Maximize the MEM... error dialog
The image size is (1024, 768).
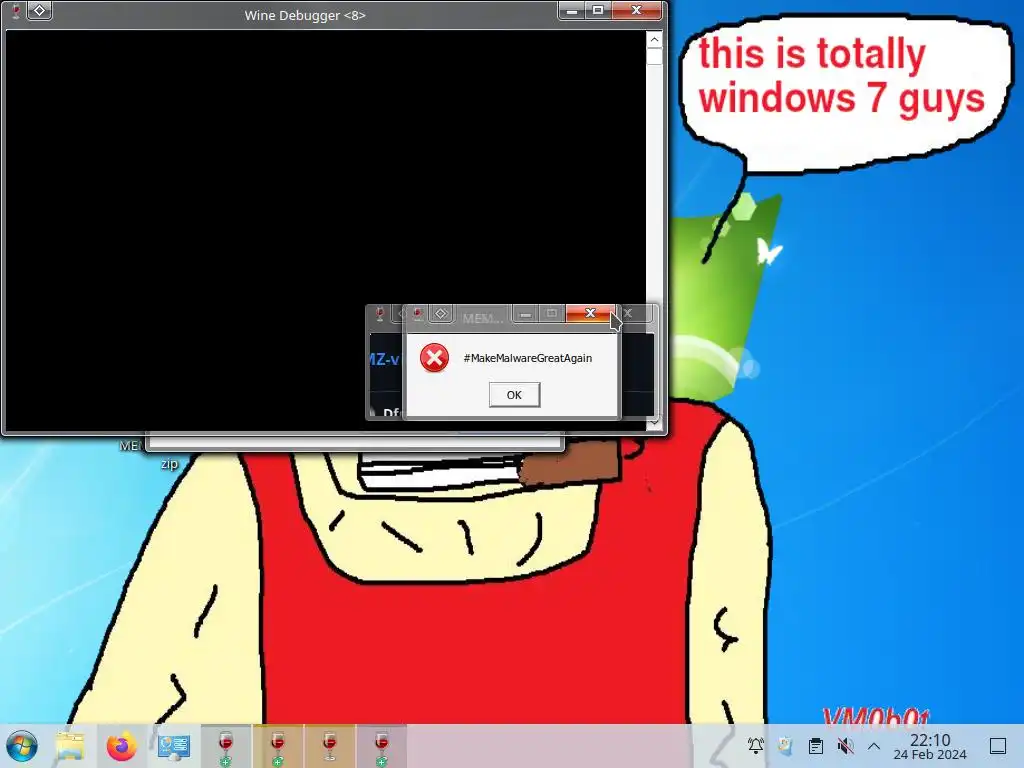(551, 314)
